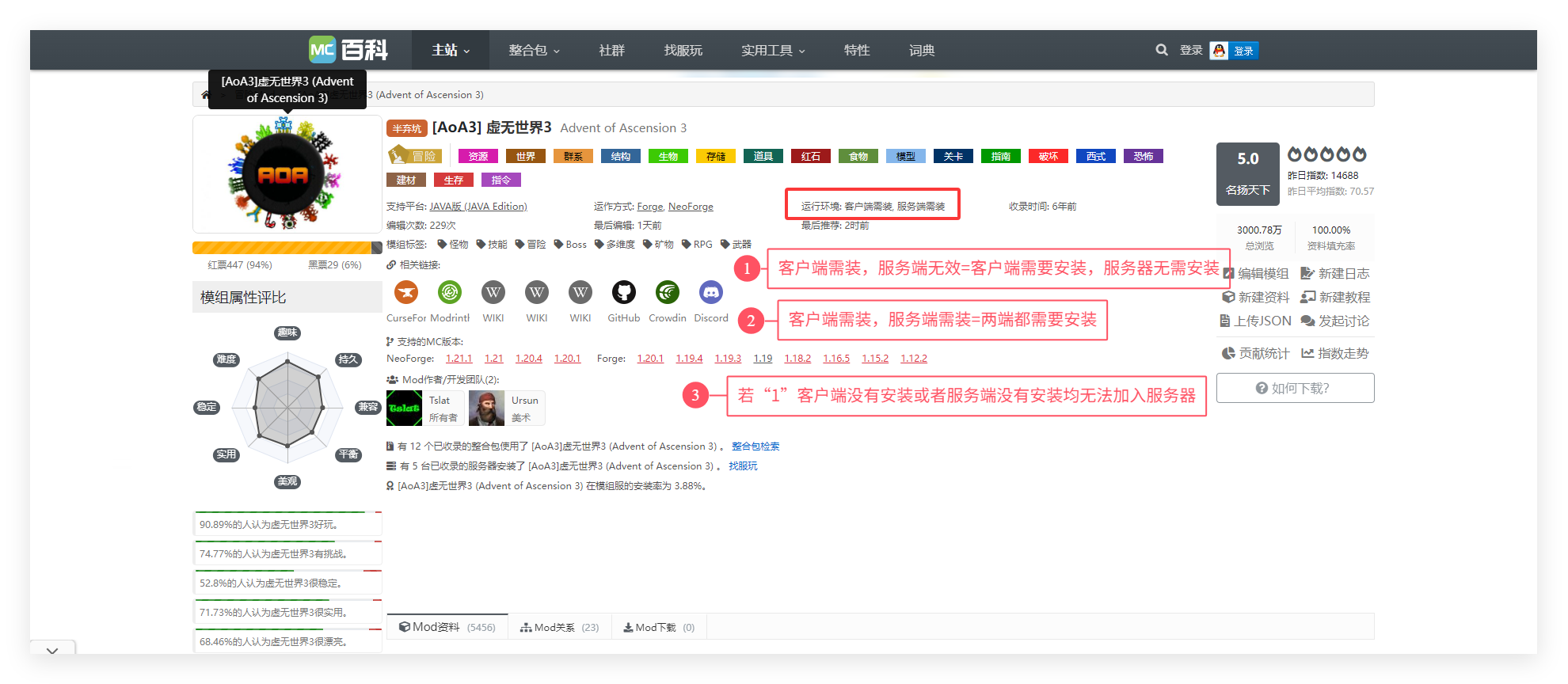Click the red/black vote progress bar
Viewport: 1568px width, 684px height.
[x=287, y=248]
